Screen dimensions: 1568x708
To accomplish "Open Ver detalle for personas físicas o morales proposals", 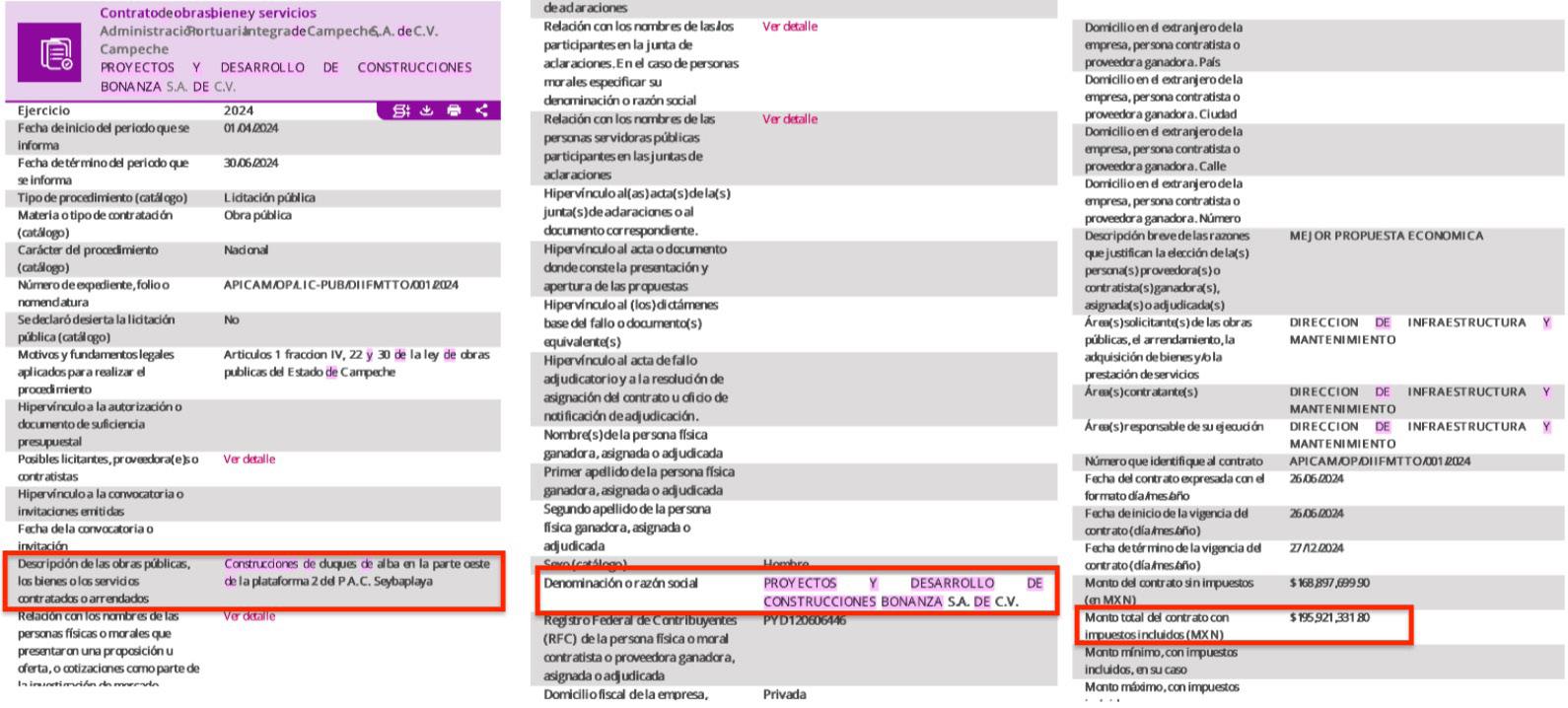I will click(249, 615).
